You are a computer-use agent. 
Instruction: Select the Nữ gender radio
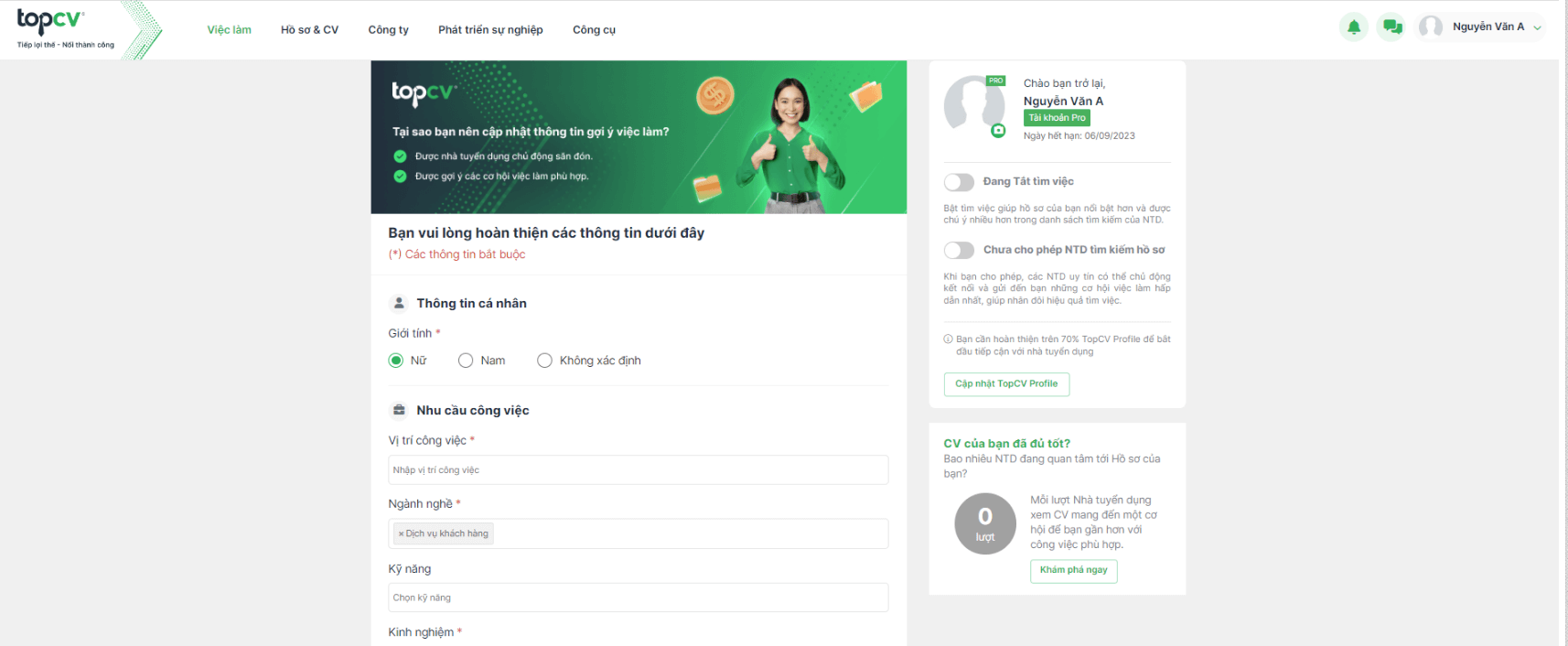(396, 361)
